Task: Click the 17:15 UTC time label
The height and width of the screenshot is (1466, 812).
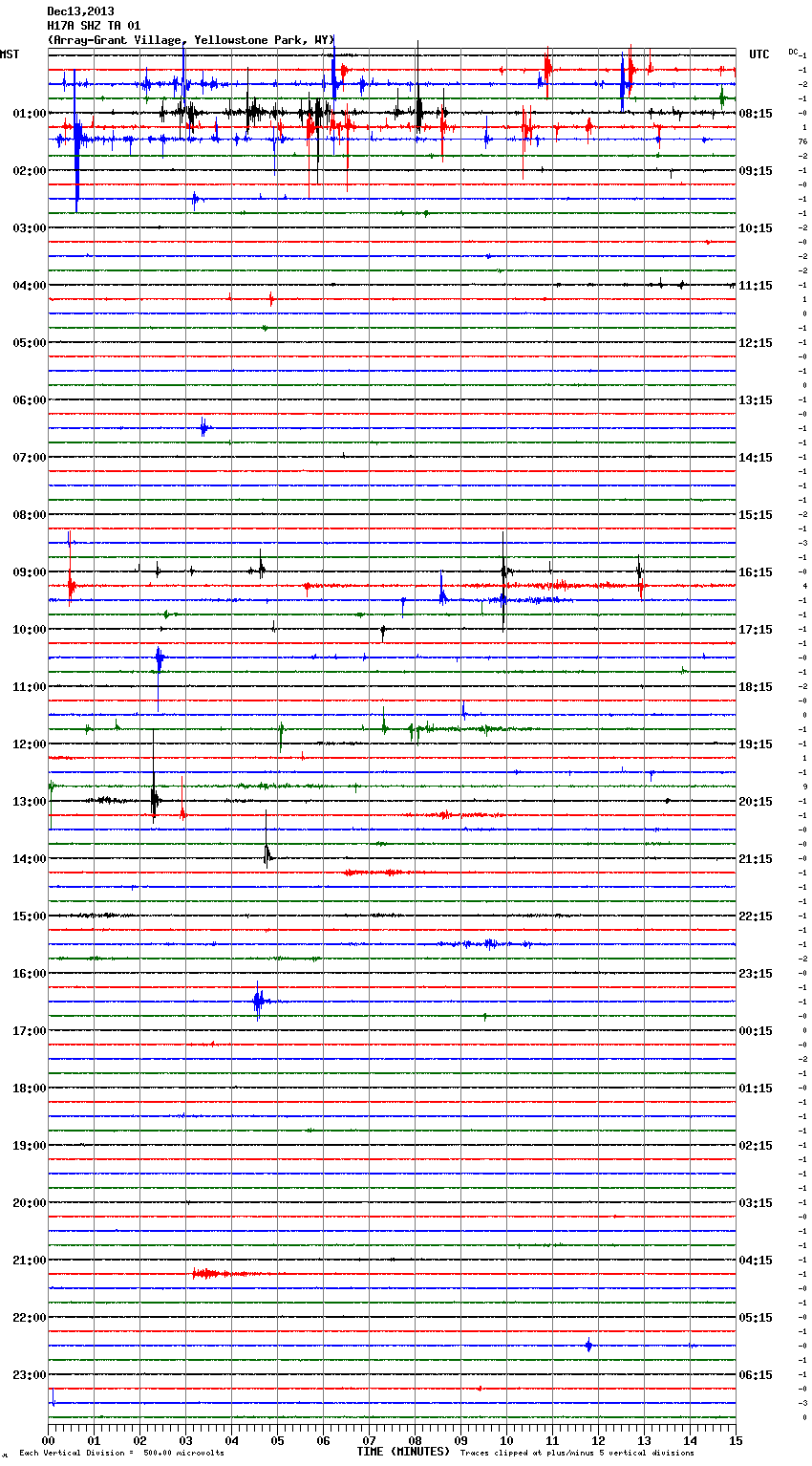Action: tap(756, 630)
